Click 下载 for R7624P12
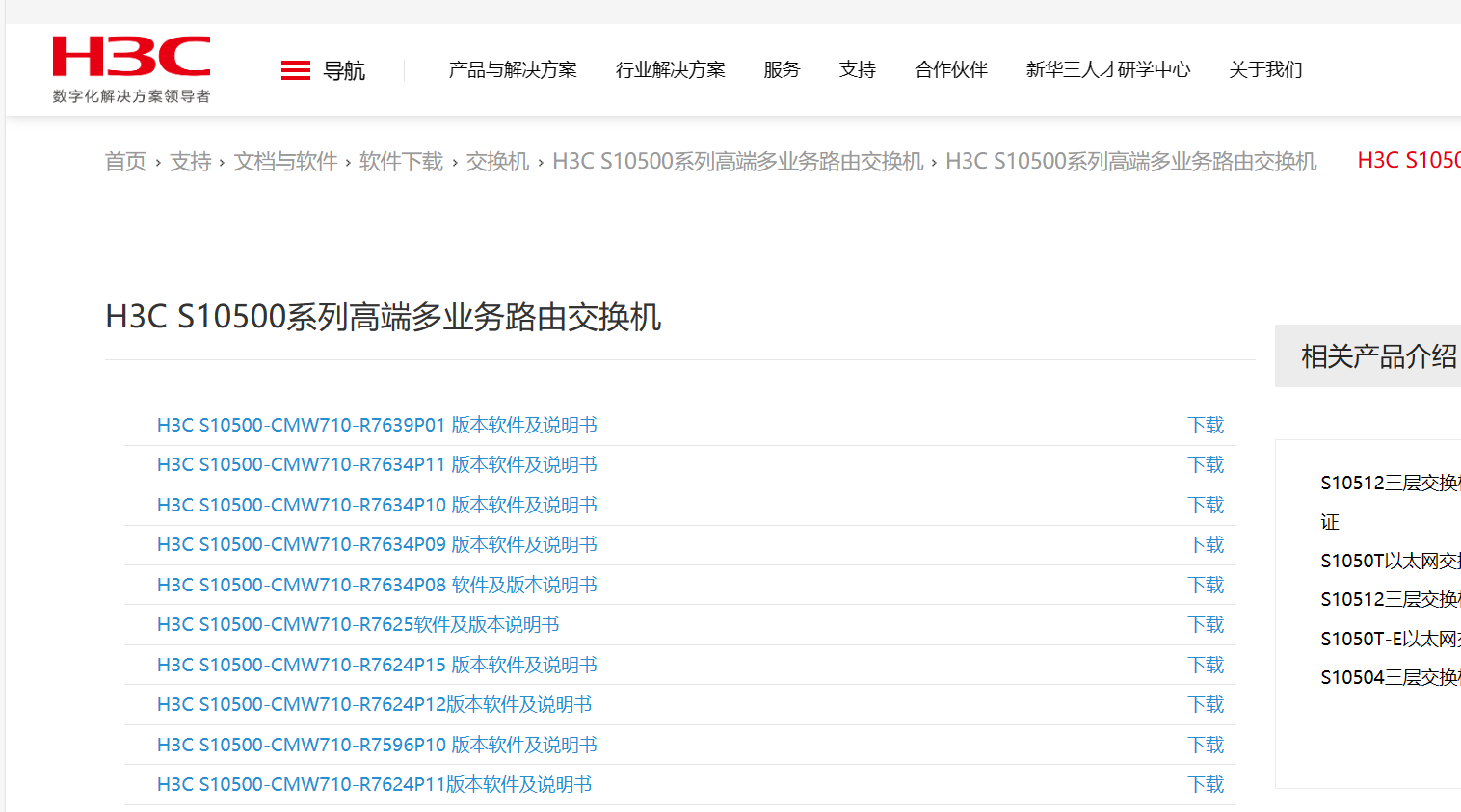 click(x=1206, y=705)
